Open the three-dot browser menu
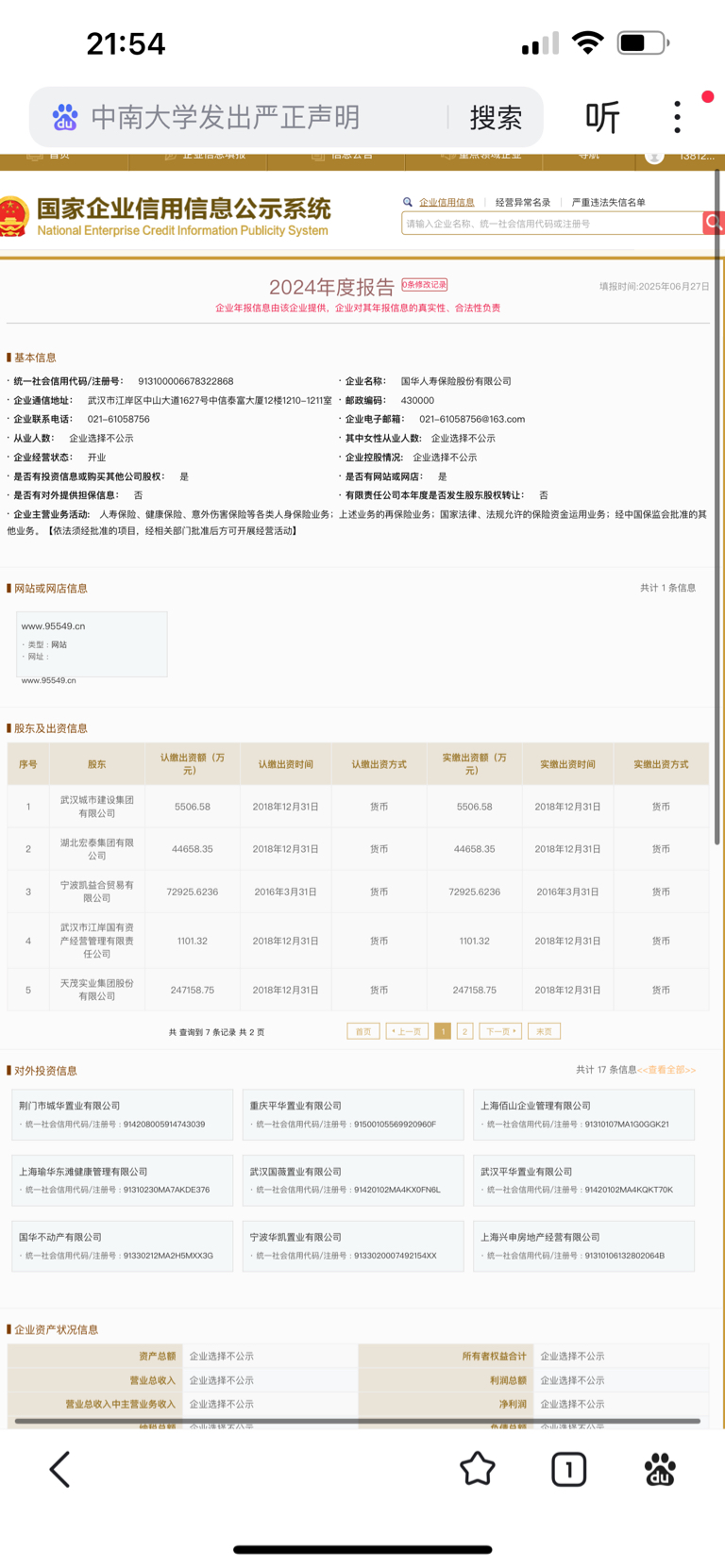725x1568 pixels. (677, 117)
